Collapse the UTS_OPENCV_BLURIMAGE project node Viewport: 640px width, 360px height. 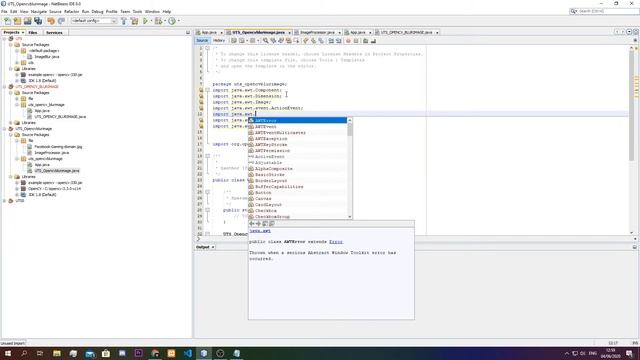click(5, 87)
